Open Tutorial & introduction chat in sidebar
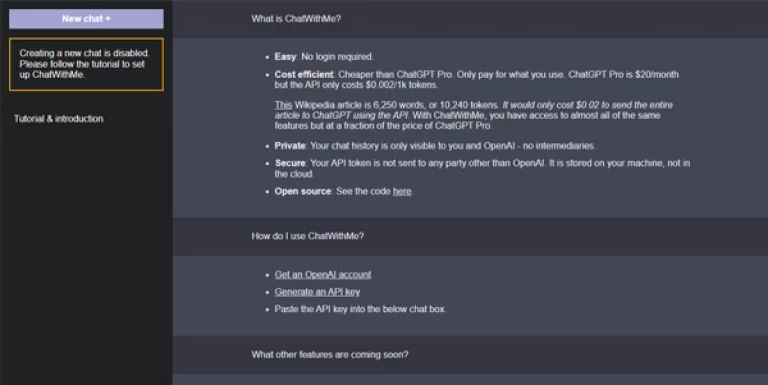768x385 pixels. [x=59, y=119]
